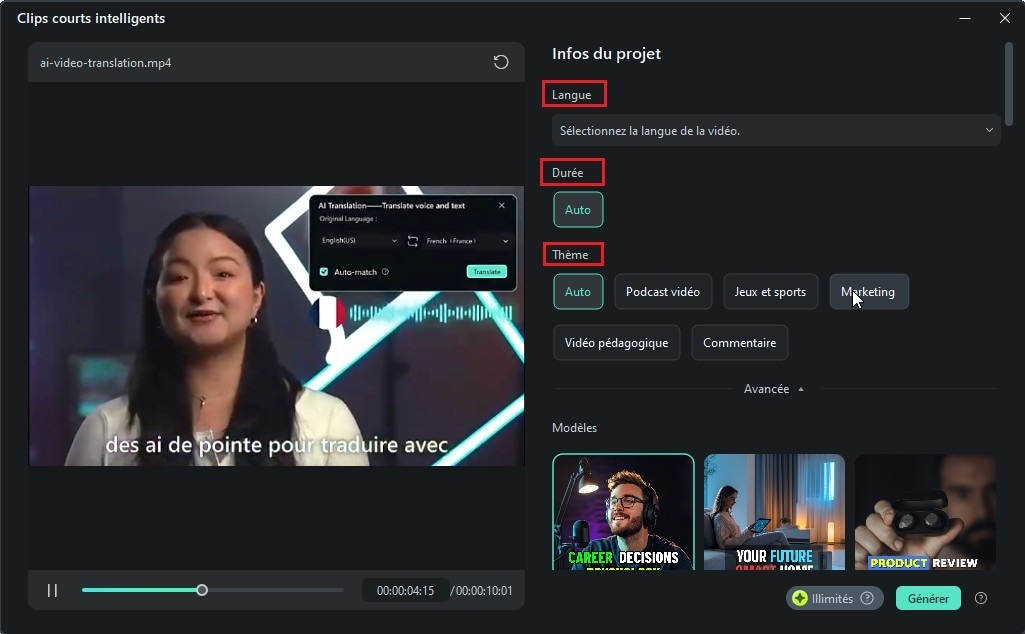Choose the Commentaire theme

[x=739, y=342]
